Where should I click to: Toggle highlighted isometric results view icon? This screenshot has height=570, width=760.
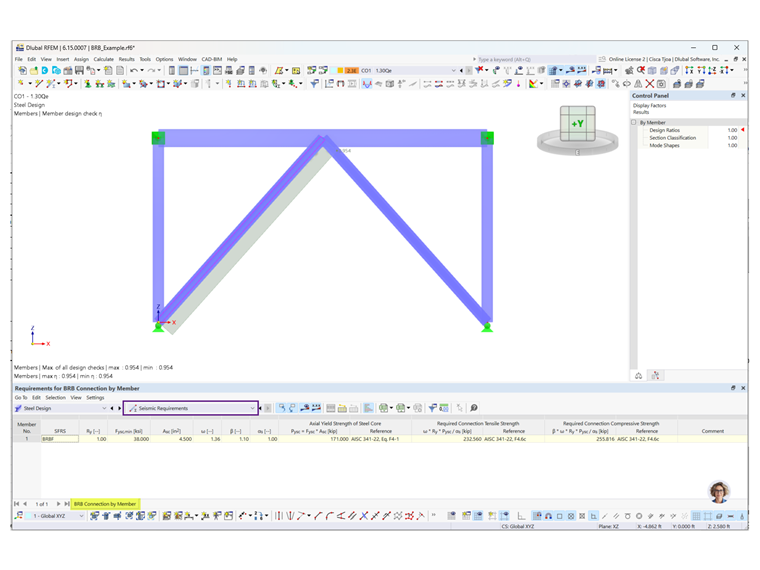click(601, 83)
